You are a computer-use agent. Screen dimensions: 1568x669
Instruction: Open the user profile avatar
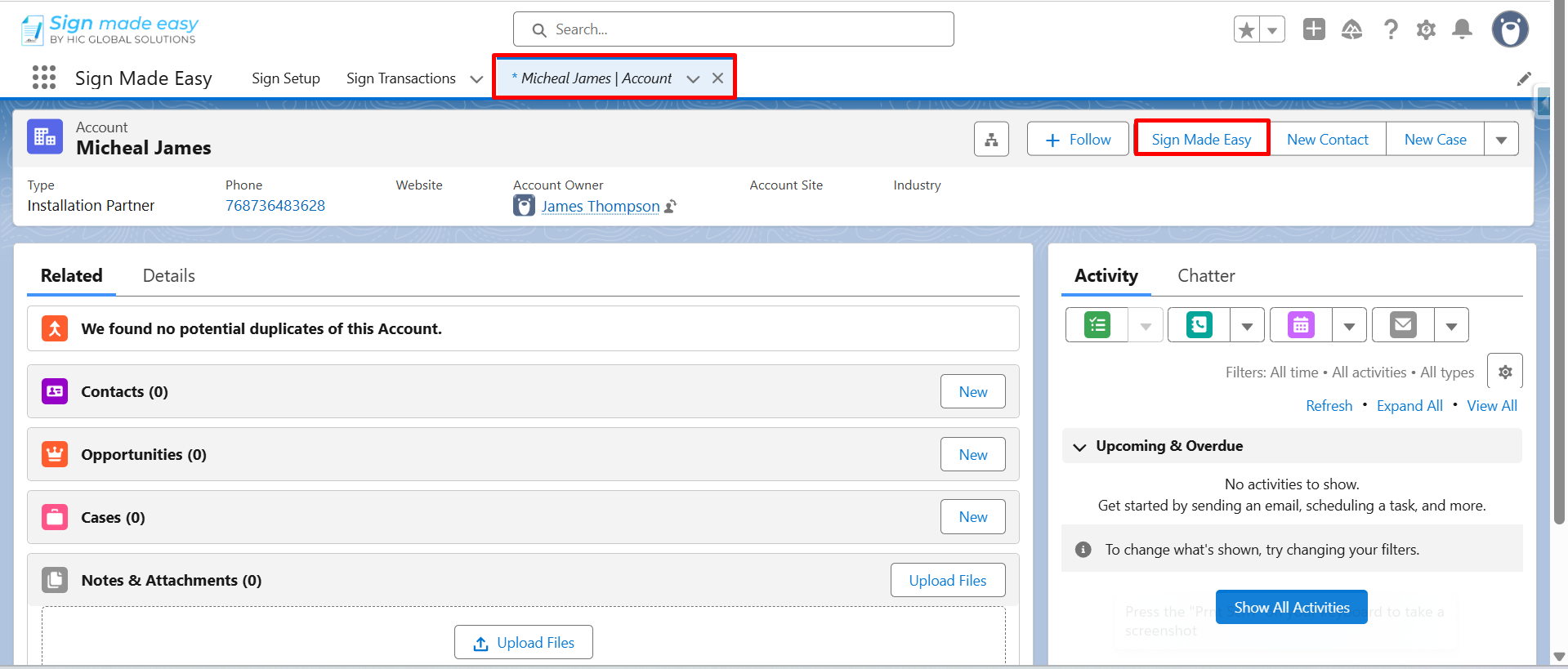(1510, 29)
